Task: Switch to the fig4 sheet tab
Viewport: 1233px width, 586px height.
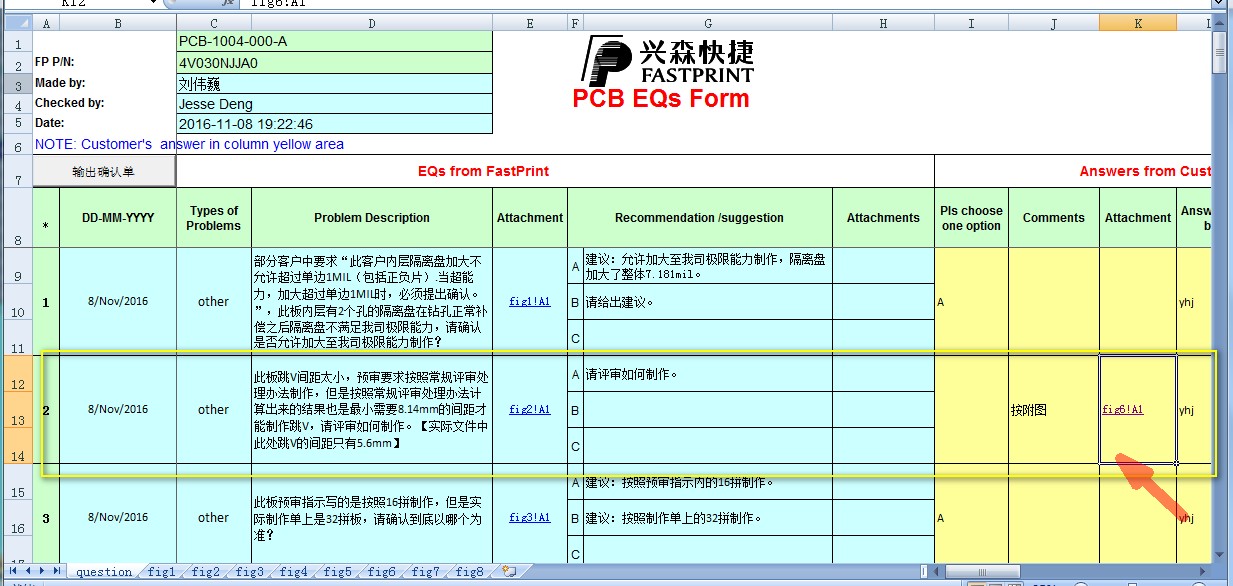Action: 293,572
